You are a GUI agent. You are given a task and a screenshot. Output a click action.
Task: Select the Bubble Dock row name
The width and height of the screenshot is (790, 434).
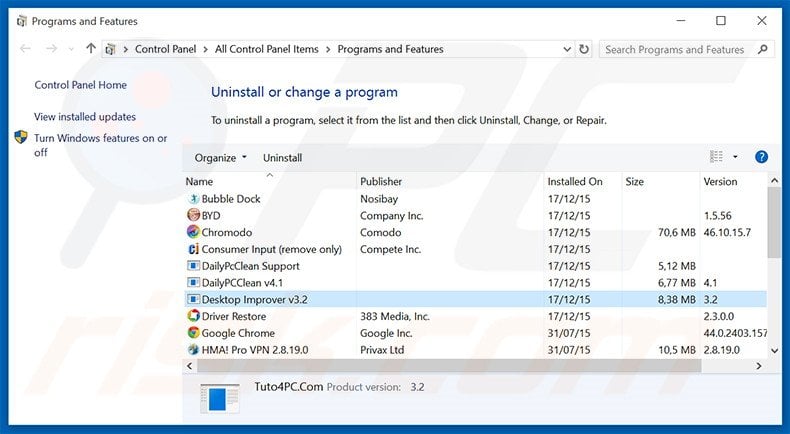231,199
